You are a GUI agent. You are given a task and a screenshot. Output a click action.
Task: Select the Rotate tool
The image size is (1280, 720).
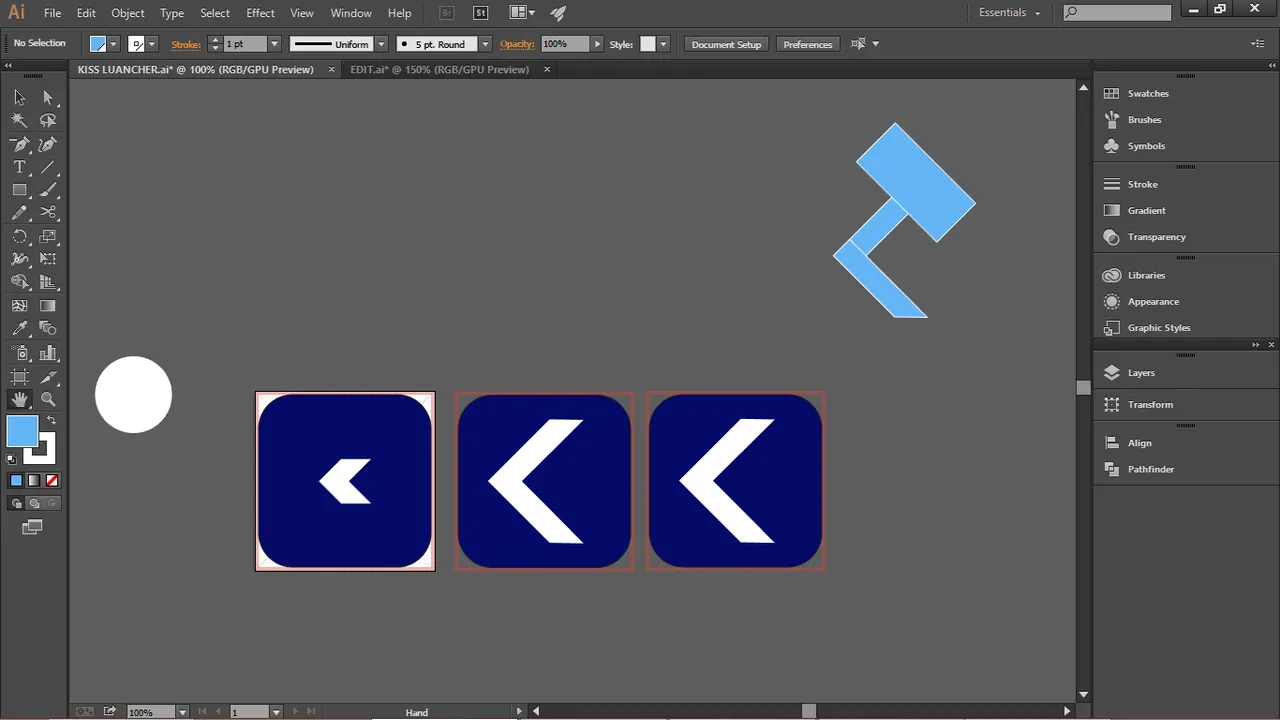point(19,237)
